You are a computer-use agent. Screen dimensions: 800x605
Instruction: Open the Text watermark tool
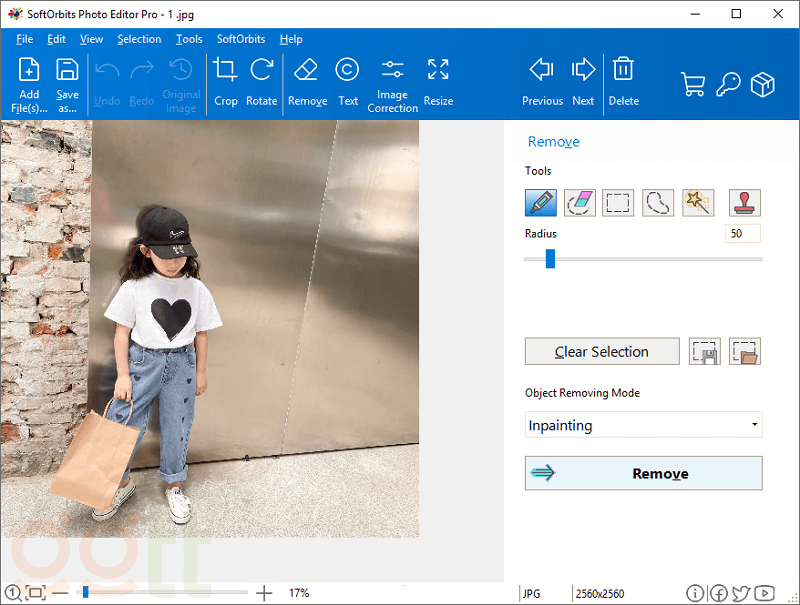pos(347,82)
